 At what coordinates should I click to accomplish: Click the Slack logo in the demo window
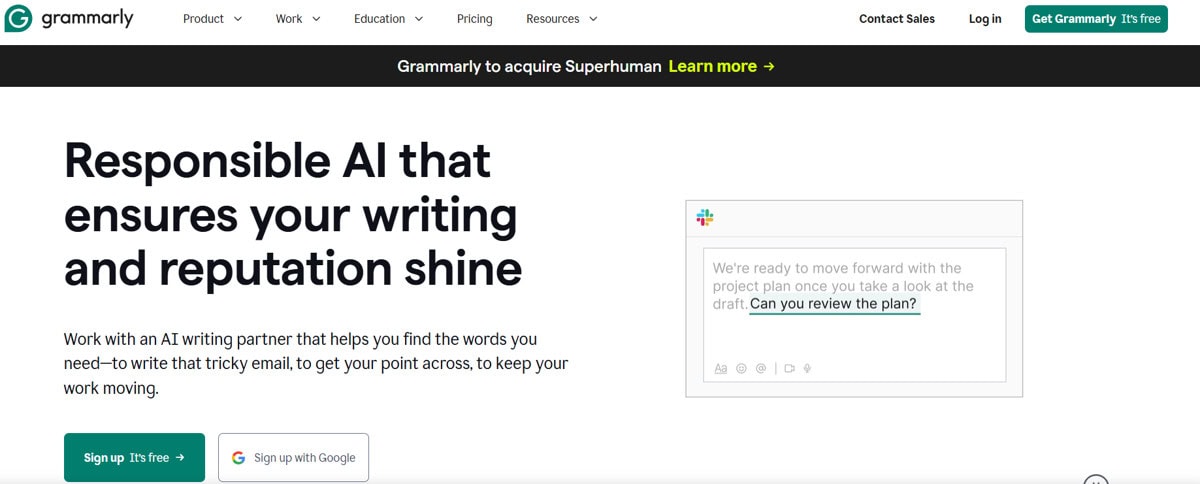click(x=705, y=217)
